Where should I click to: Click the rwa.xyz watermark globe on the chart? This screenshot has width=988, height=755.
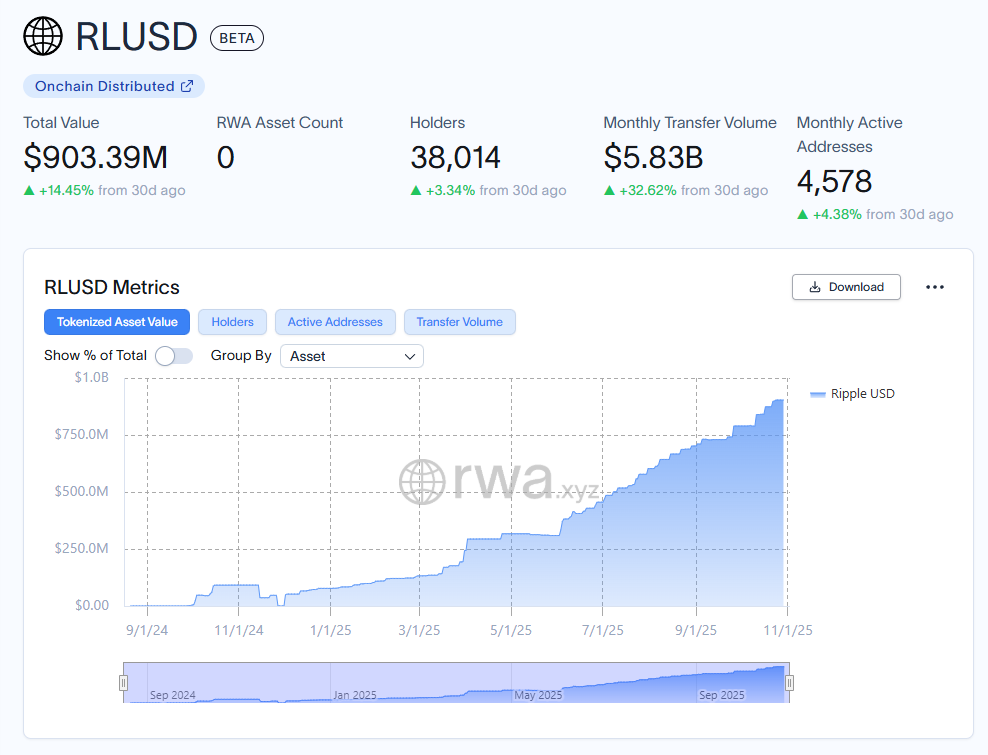[x=424, y=483]
